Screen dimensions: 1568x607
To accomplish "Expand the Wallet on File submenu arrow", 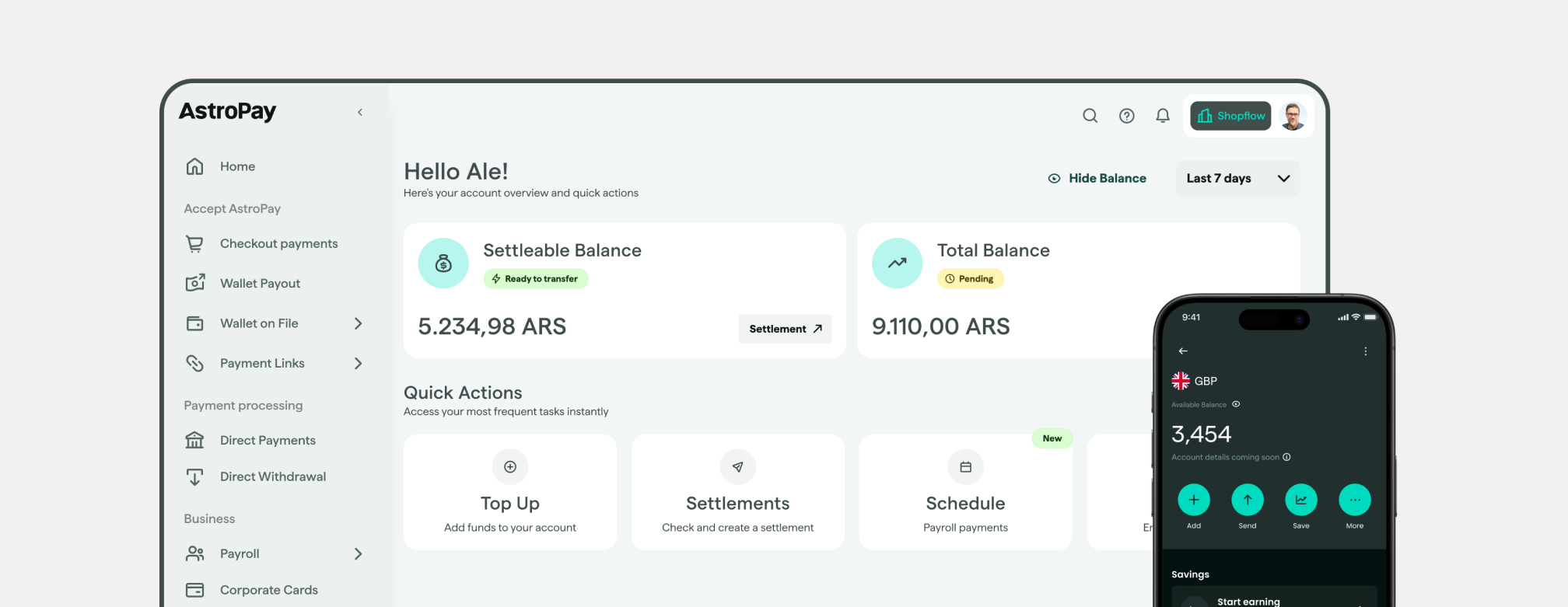I will coord(359,323).
